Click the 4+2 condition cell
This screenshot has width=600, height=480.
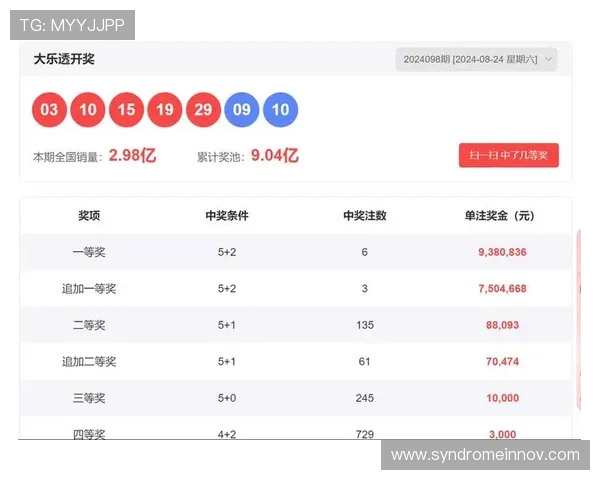pyautogui.click(x=227, y=434)
